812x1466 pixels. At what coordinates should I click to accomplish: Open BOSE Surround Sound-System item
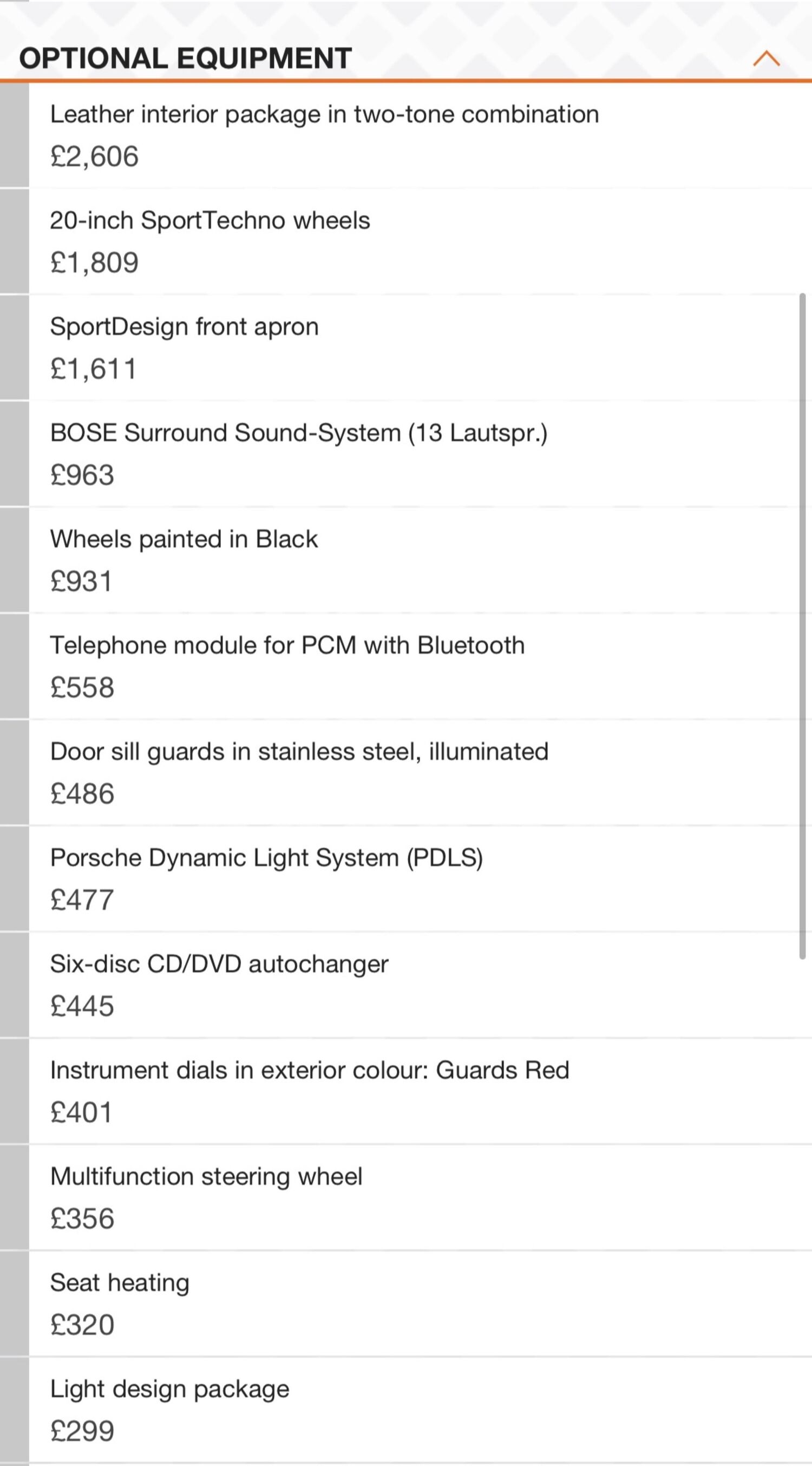(x=420, y=454)
